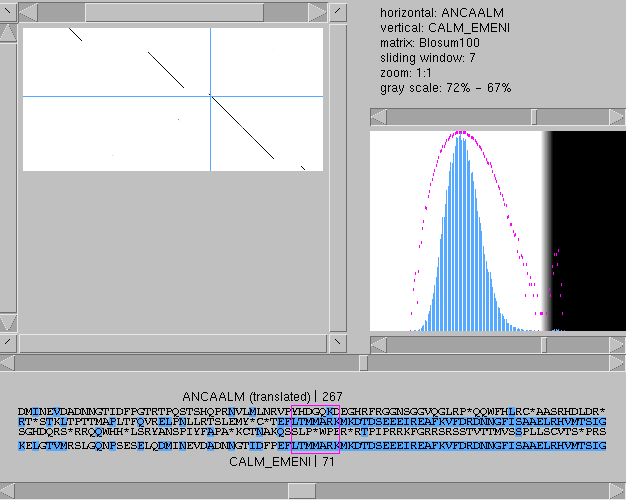This screenshot has width=626, height=500.
Task: Click the CALM_EMENI sequence row starting KELGTVM
Action: (x=312, y=445)
